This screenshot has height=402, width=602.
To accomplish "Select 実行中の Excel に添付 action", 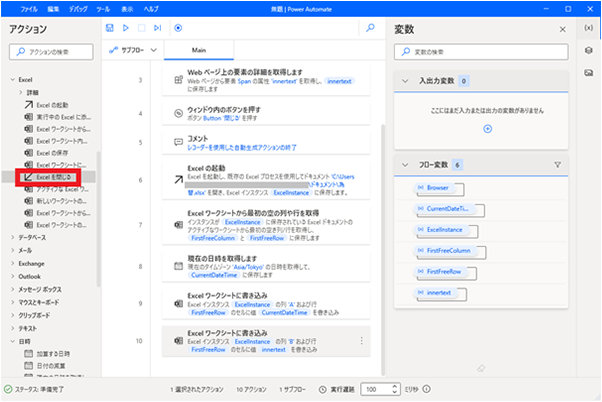I will tap(58, 117).
